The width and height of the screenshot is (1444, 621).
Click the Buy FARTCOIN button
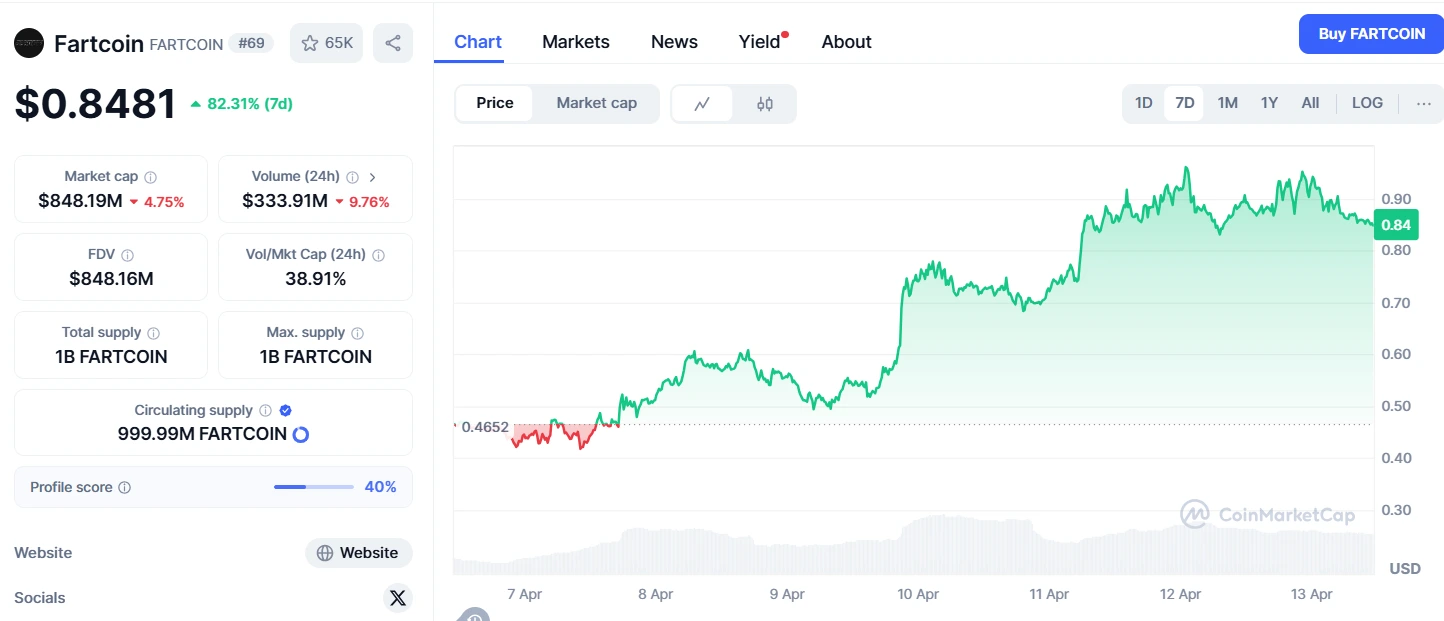[1371, 34]
